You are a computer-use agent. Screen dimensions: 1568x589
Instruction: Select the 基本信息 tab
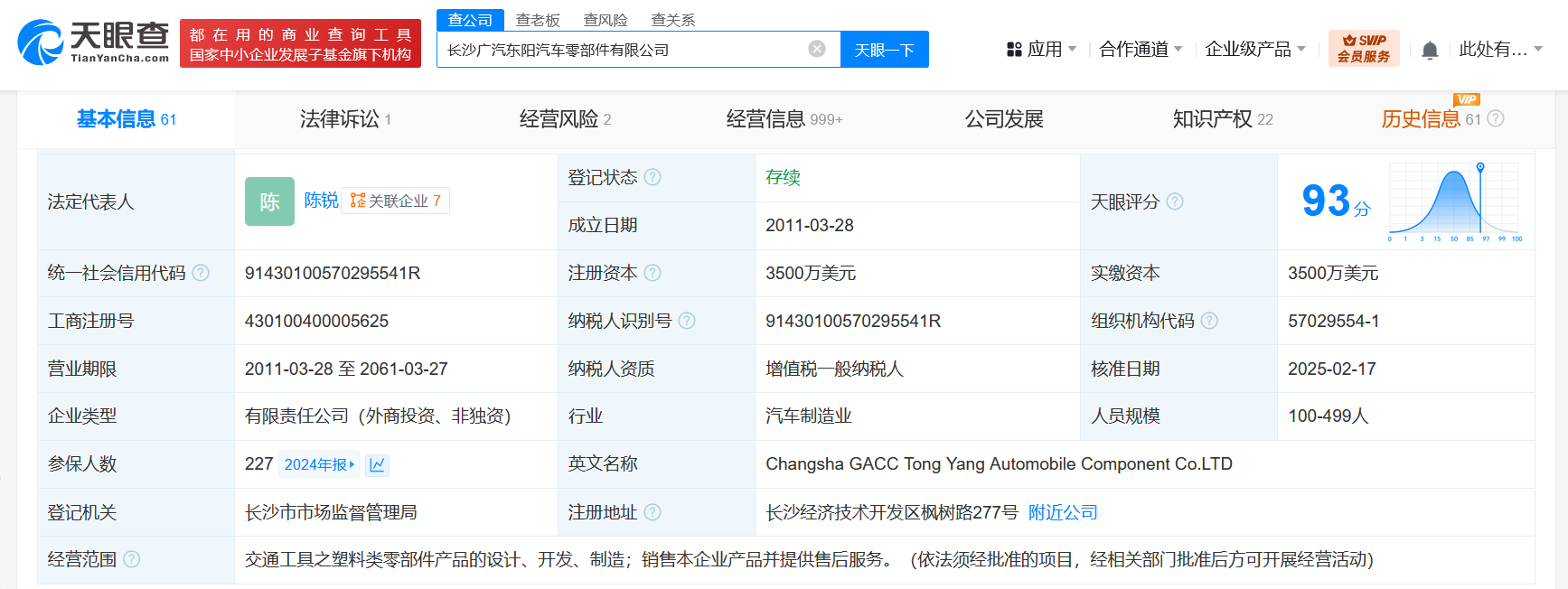[127, 119]
